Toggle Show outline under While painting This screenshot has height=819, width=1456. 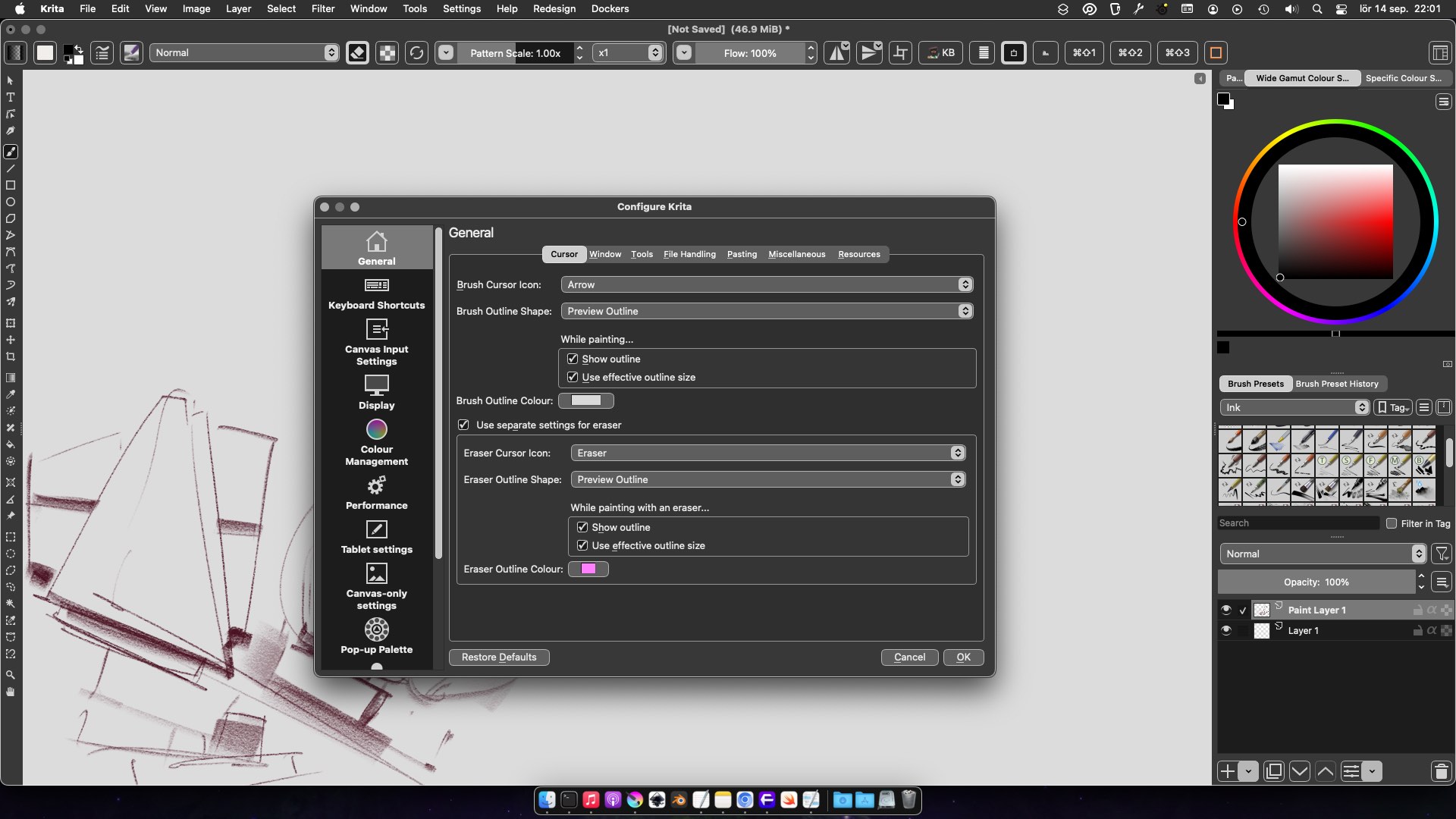(573, 359)
